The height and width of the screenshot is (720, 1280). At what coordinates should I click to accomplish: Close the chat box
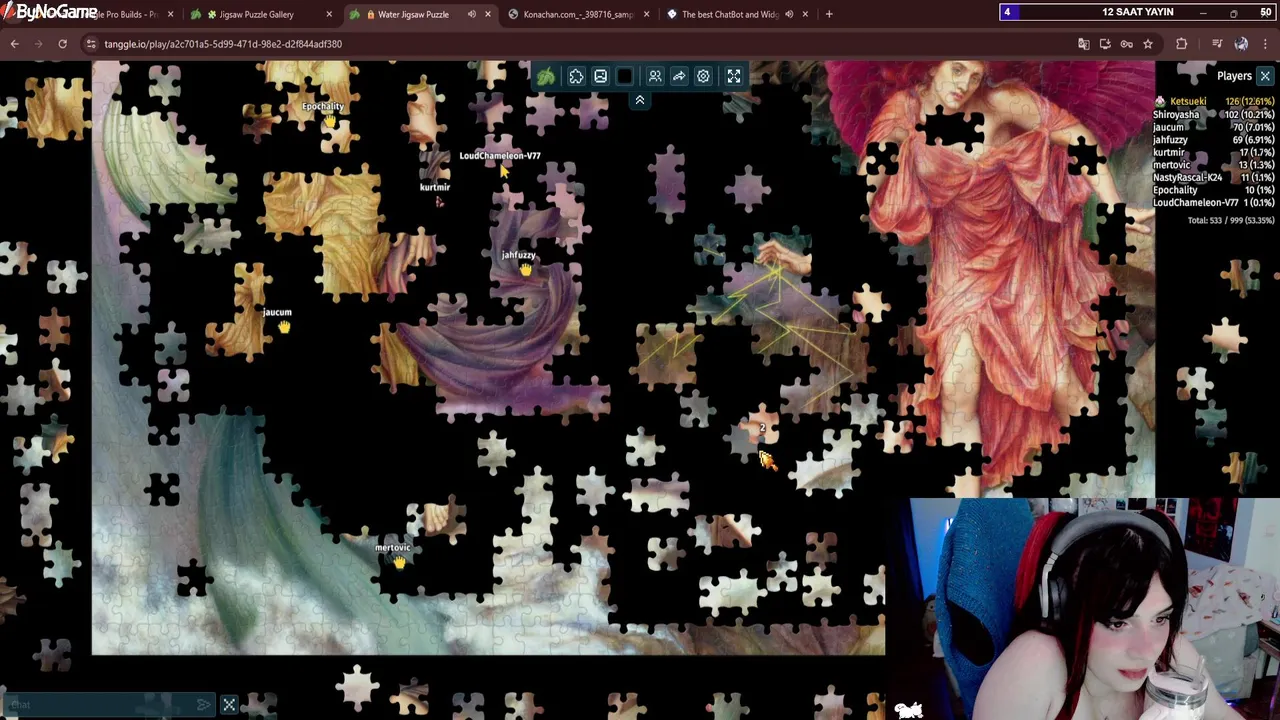[229, 705]
